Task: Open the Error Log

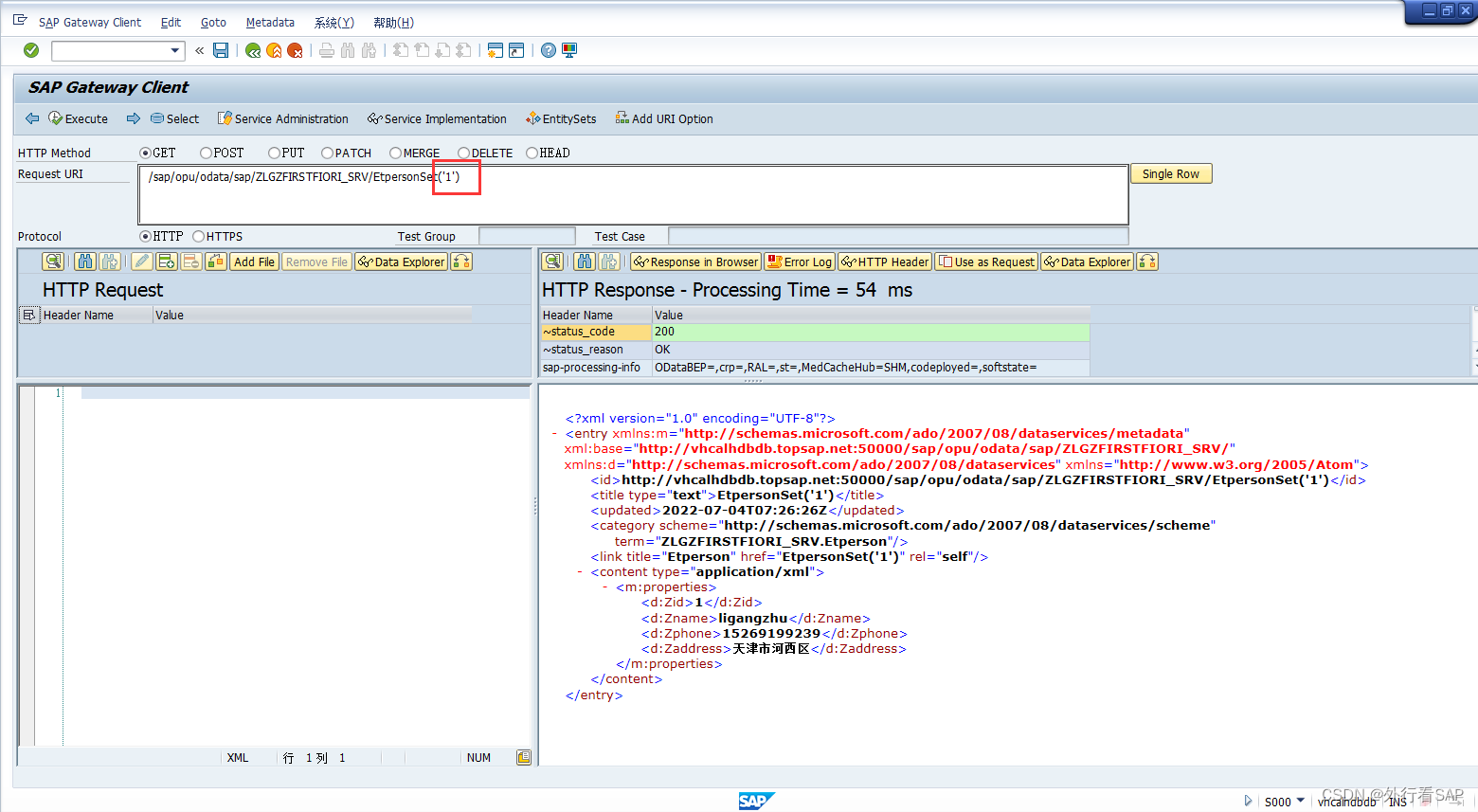Action: 800,262
